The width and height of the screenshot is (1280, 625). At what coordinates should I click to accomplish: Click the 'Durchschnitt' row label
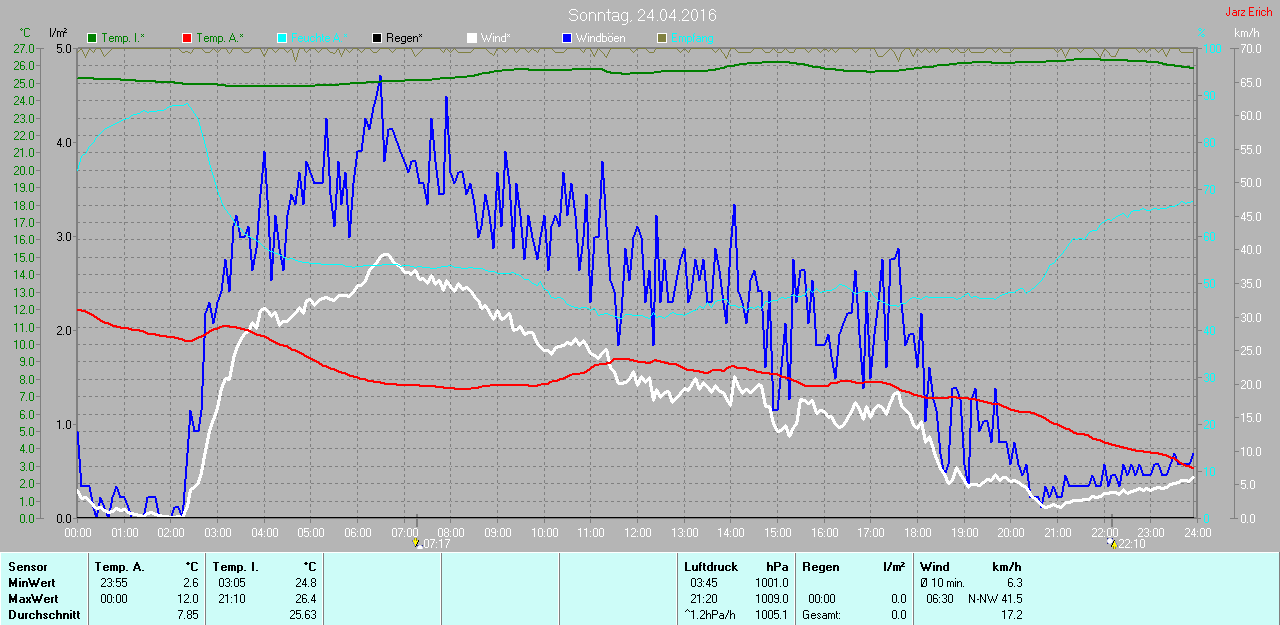point(43,615)
